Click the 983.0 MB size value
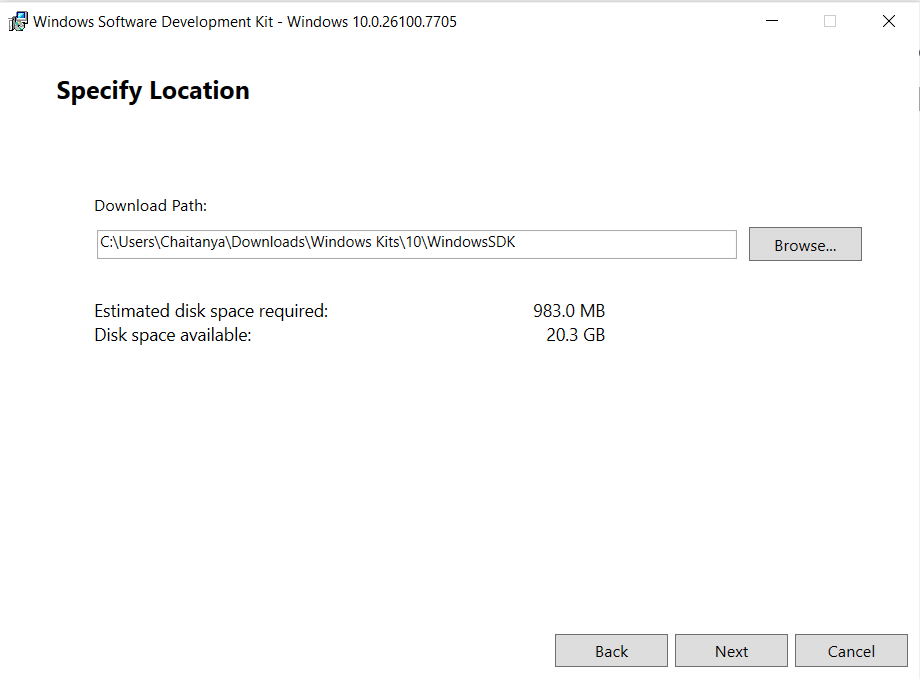920x683 pixels. (x=568, y=310)
